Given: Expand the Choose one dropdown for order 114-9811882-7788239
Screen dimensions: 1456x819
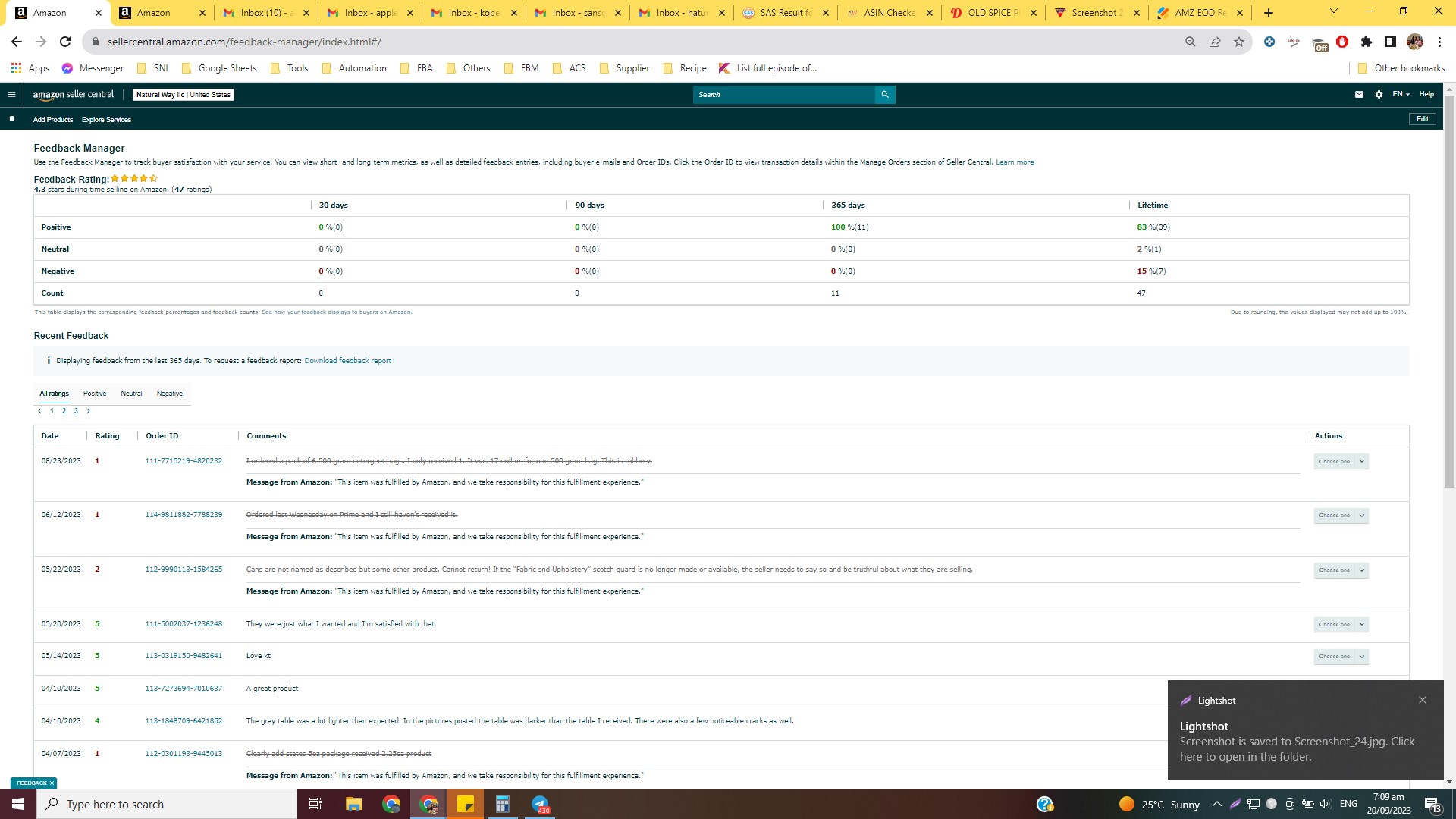Looking at the screenshot, I should (x=1341, y=516).
